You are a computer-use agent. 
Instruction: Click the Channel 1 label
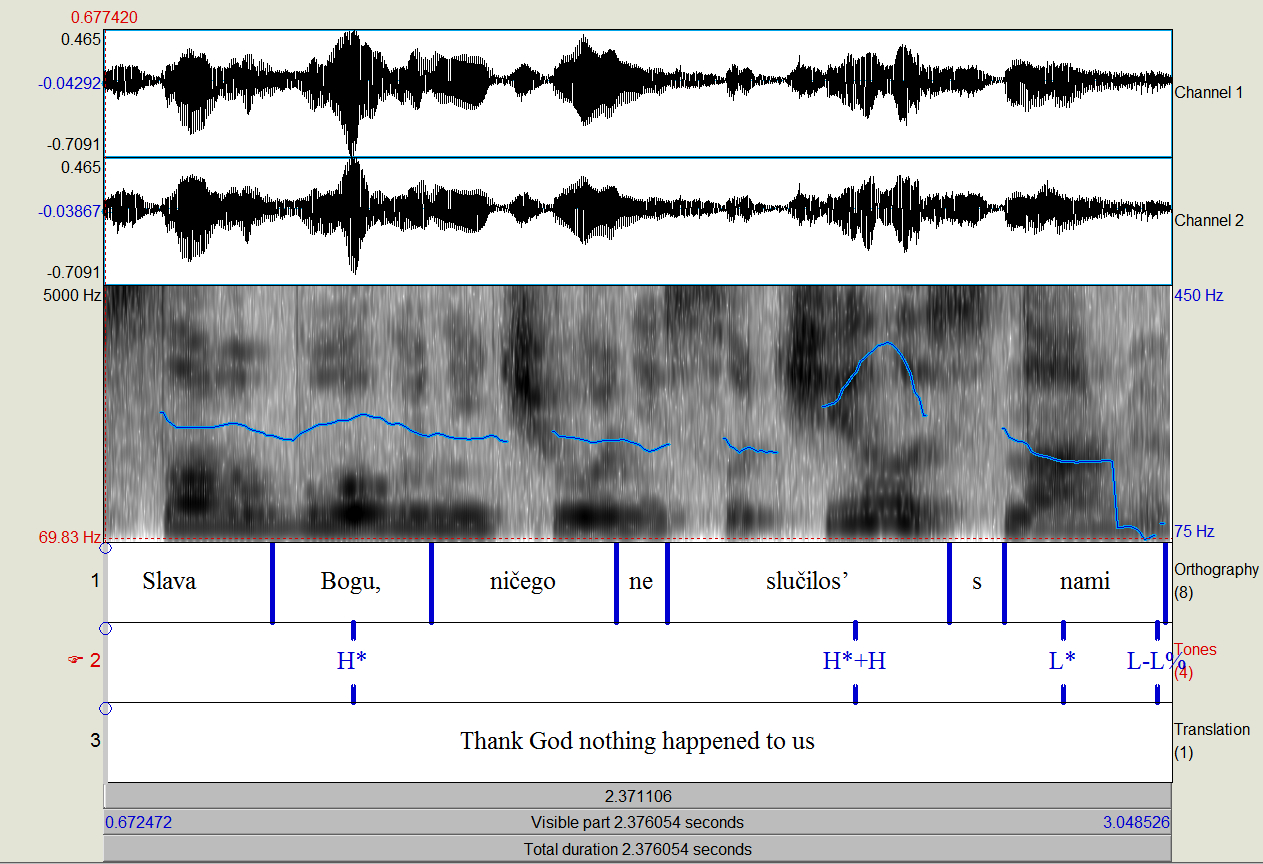pos(1208,92)
